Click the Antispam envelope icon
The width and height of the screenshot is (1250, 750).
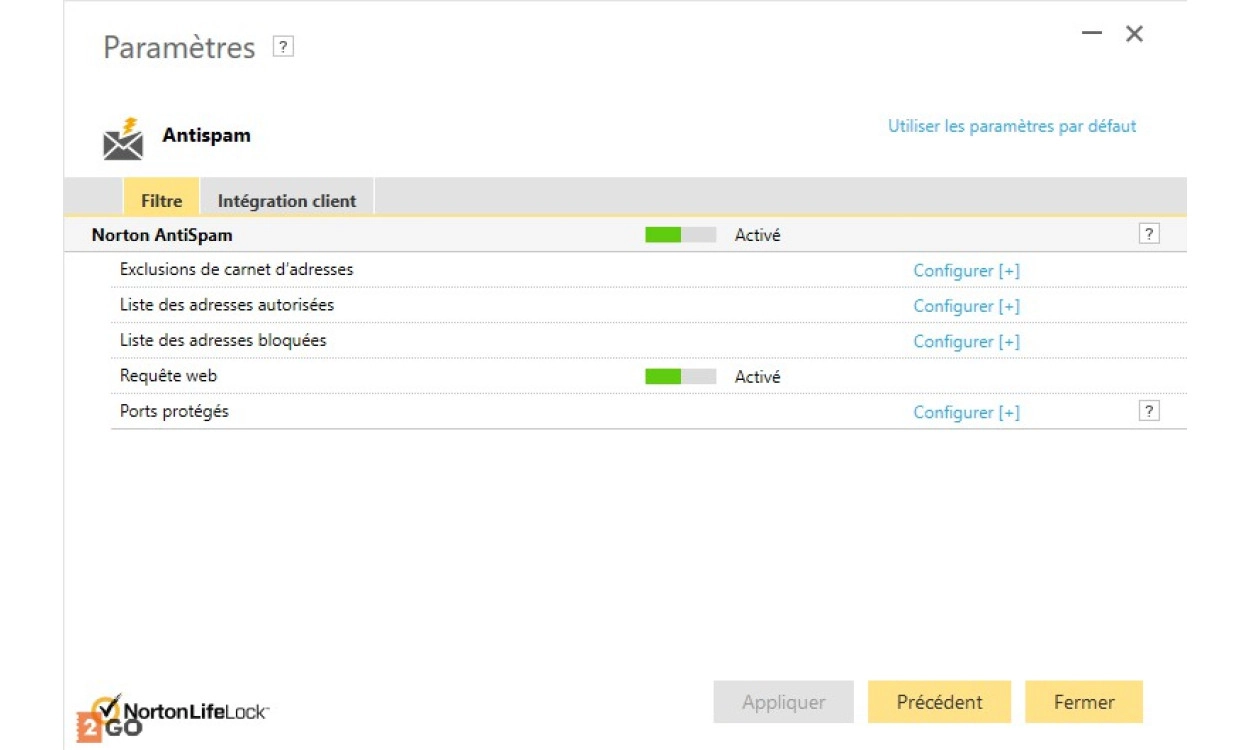coord(123,139)
